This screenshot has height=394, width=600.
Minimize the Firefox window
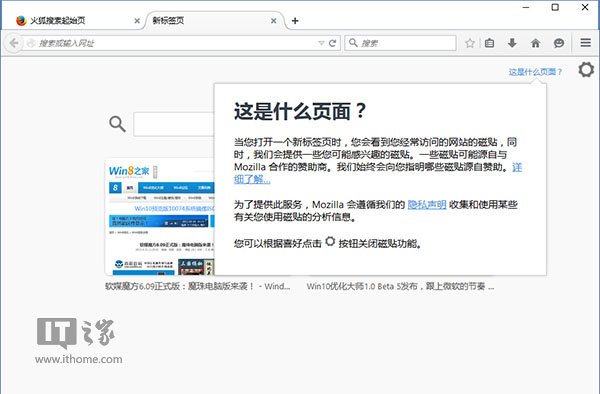(x=526, y=7)
